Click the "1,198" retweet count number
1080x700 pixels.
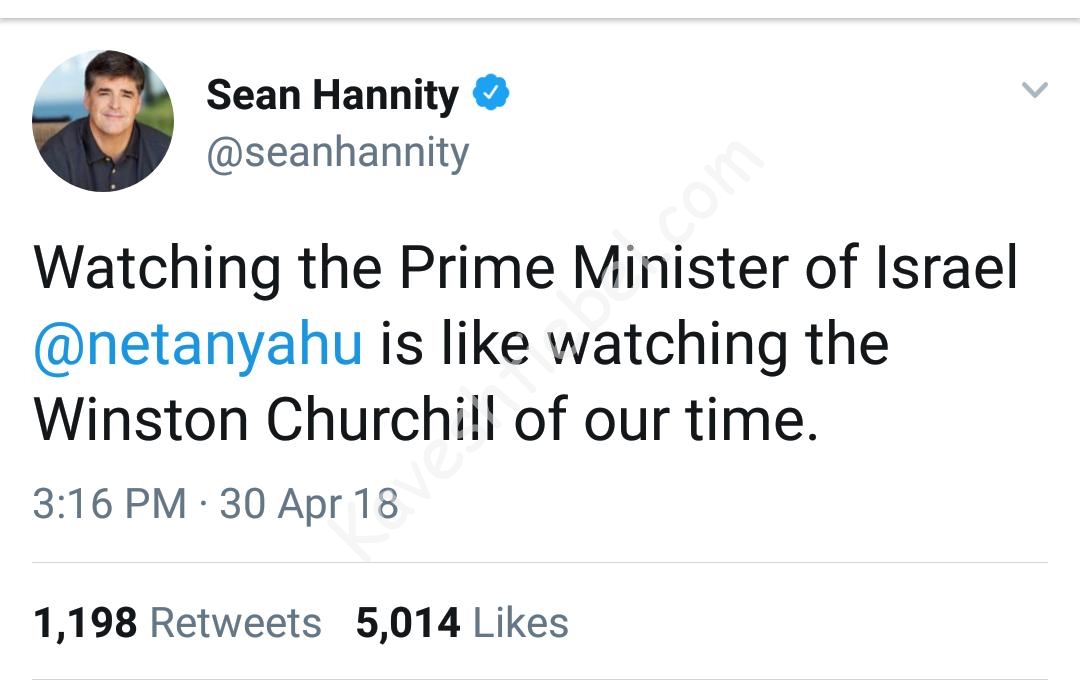pyautogui.click(x=85, y=623)
